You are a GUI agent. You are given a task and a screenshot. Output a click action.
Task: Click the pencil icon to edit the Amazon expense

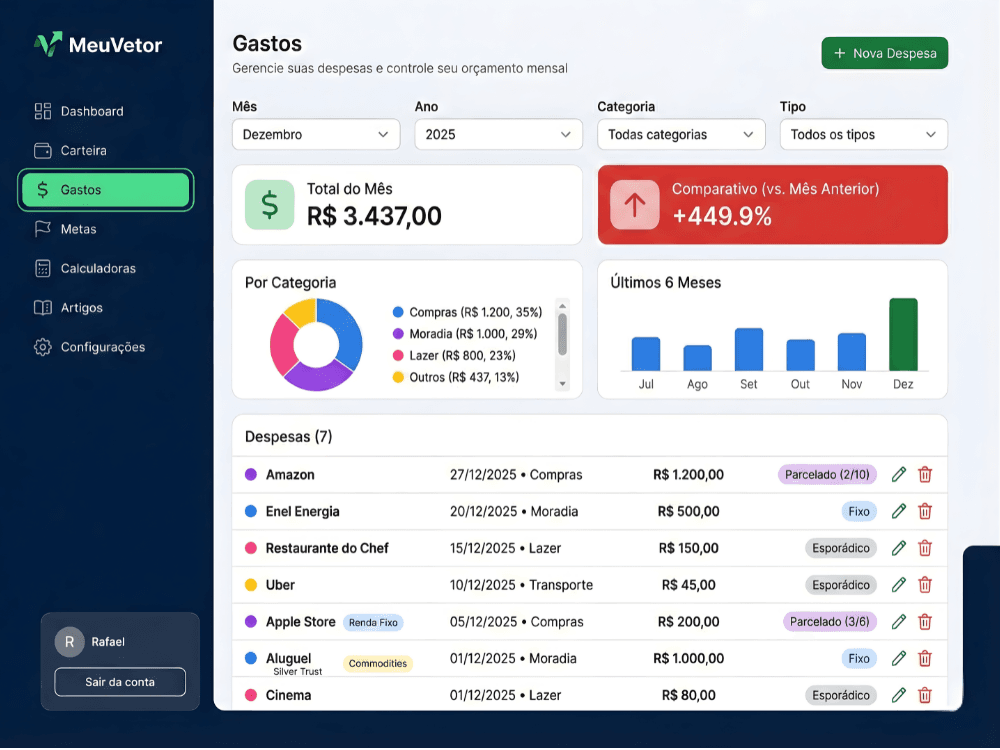898,474
